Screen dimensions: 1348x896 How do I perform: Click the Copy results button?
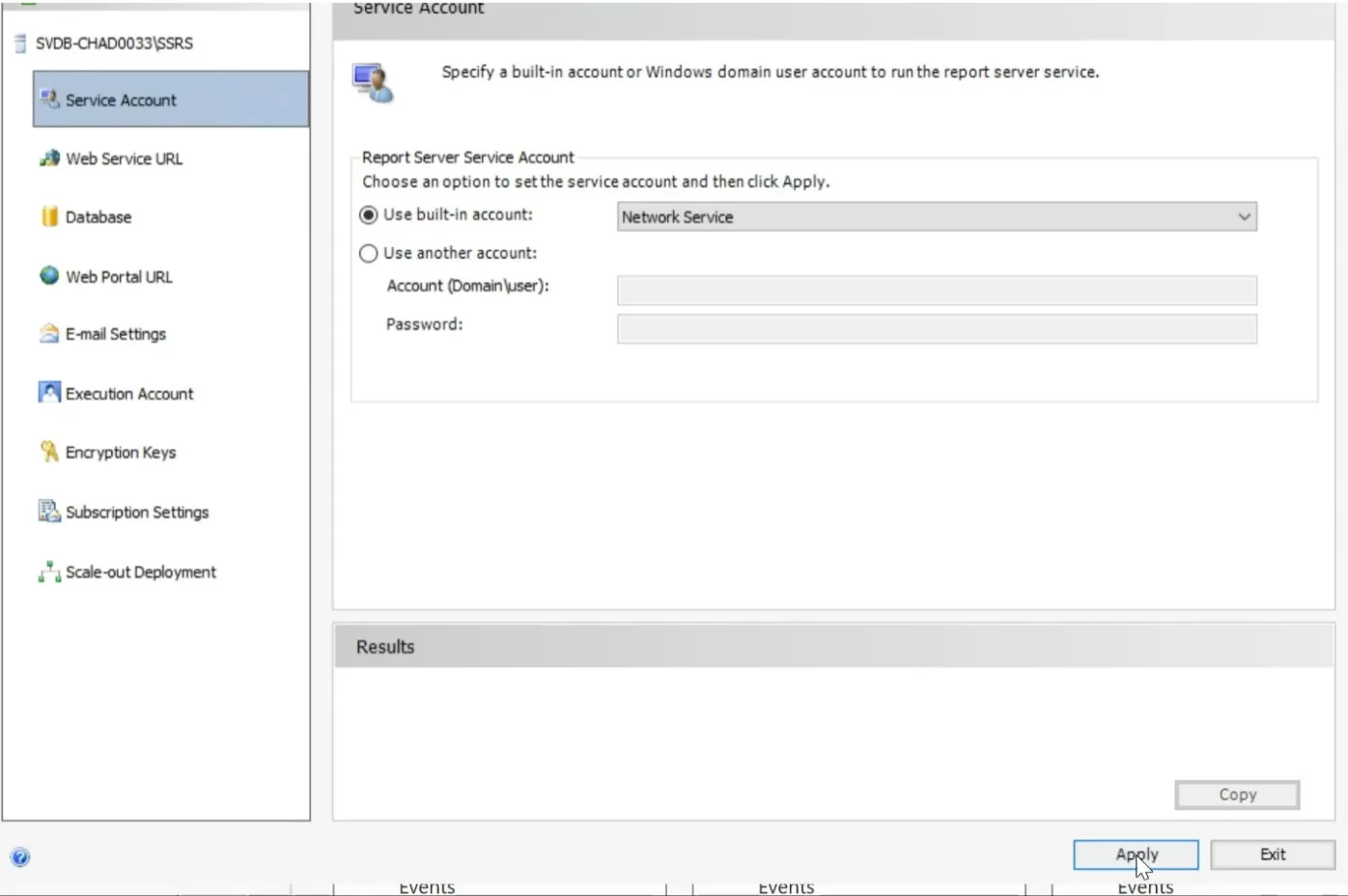1237,794
